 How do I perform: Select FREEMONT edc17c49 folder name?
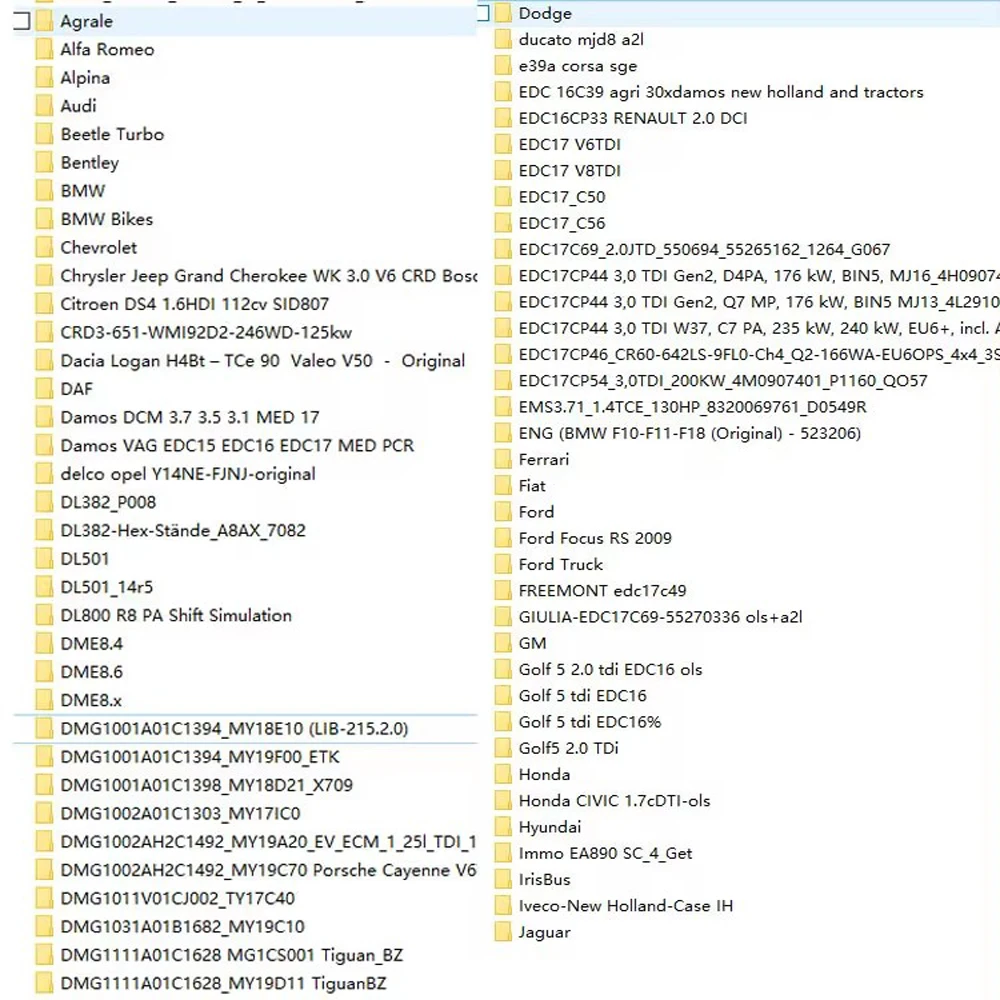(603, 591)
